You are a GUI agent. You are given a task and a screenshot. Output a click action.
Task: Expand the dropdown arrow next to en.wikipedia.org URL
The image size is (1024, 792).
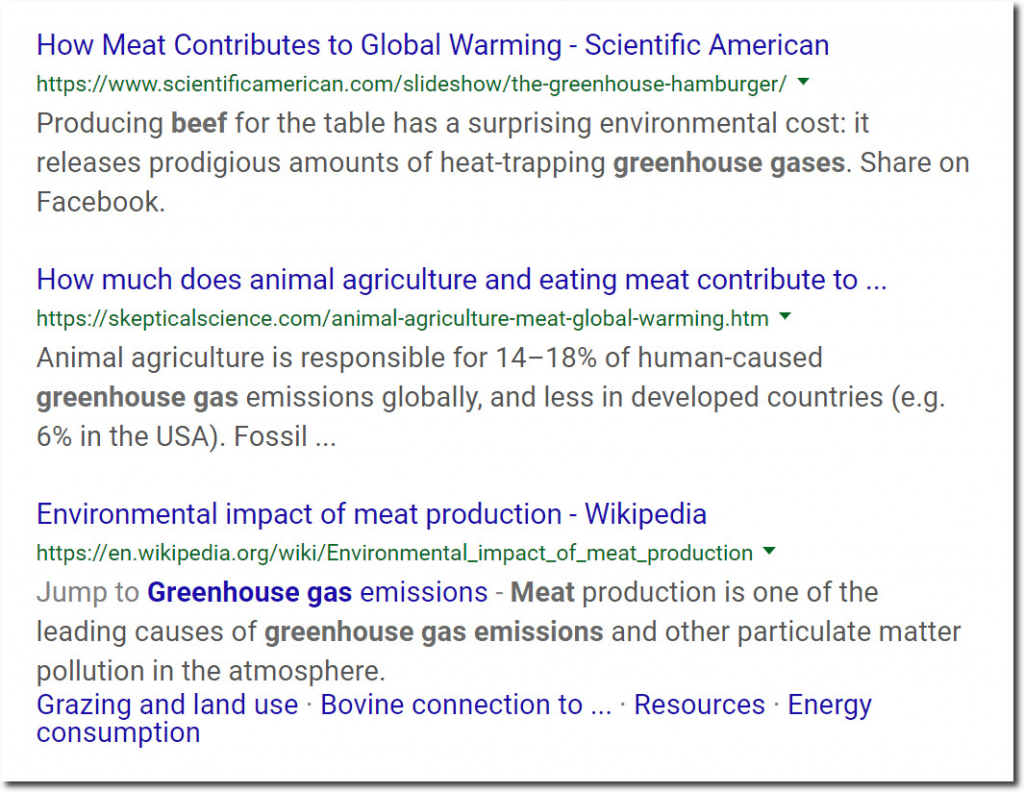point(769,551)
